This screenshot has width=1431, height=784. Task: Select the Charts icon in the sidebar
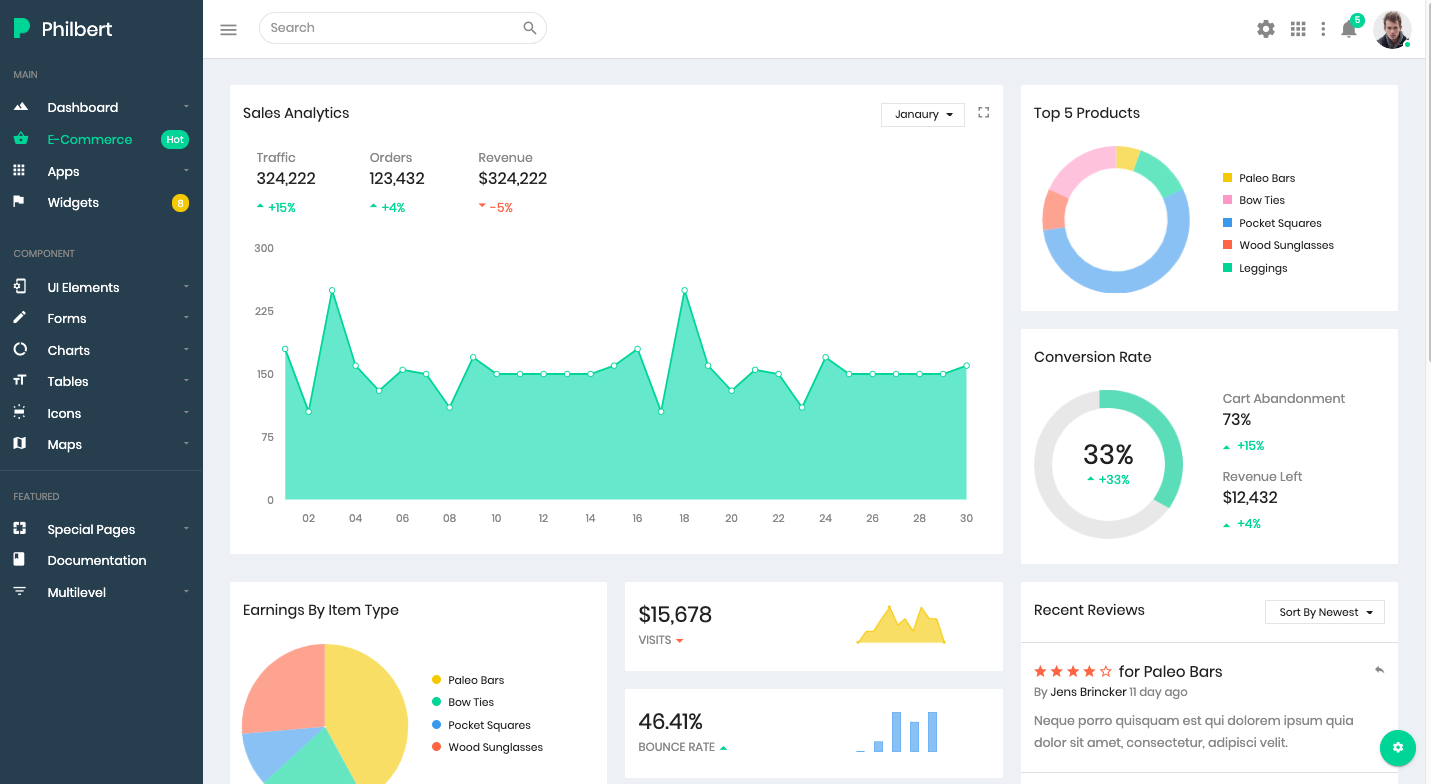(20, 349)
